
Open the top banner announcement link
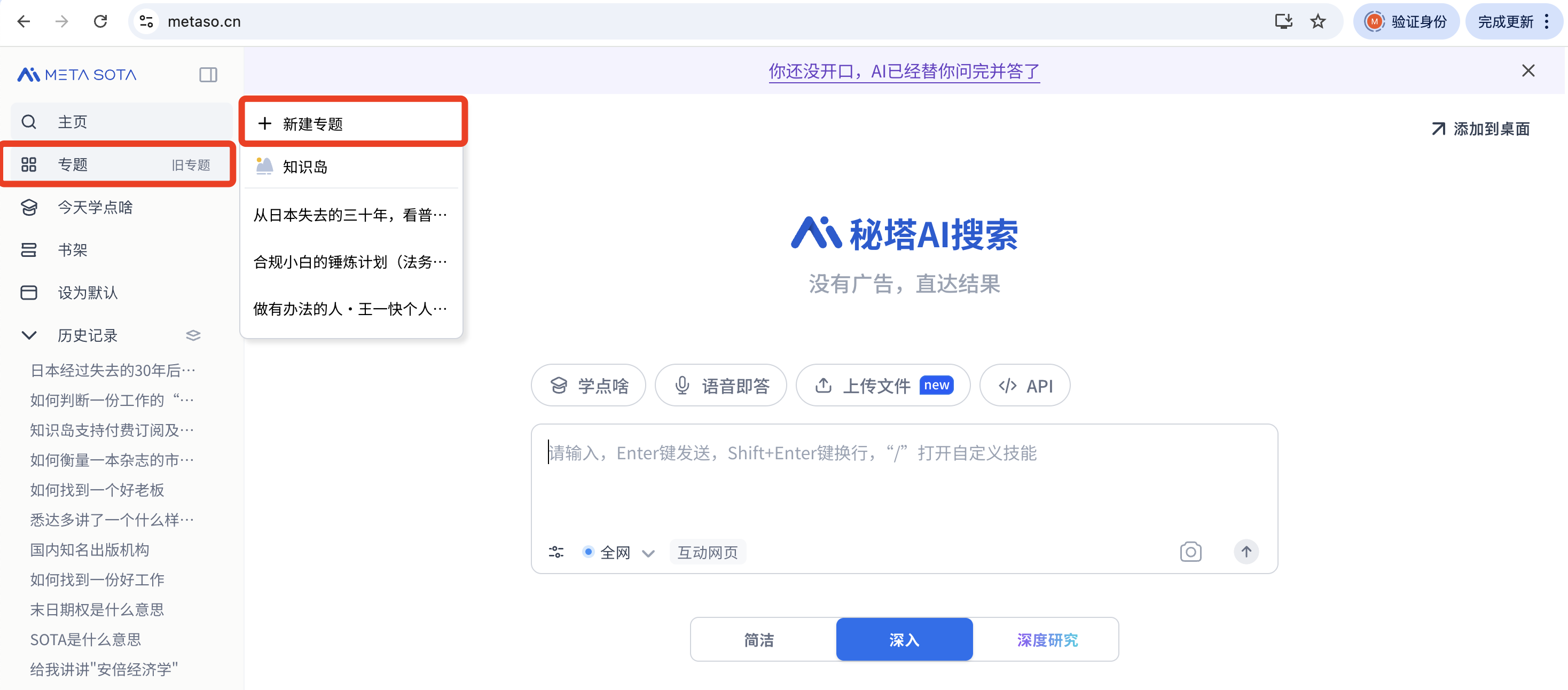click(903, 71)
